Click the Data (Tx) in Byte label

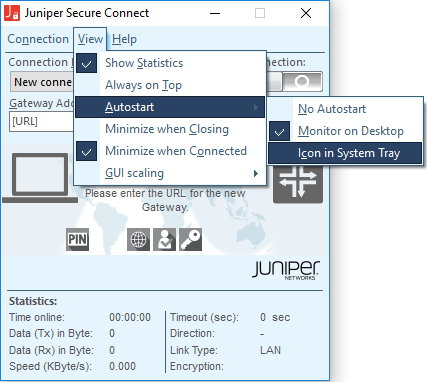[x=51, y=333]
